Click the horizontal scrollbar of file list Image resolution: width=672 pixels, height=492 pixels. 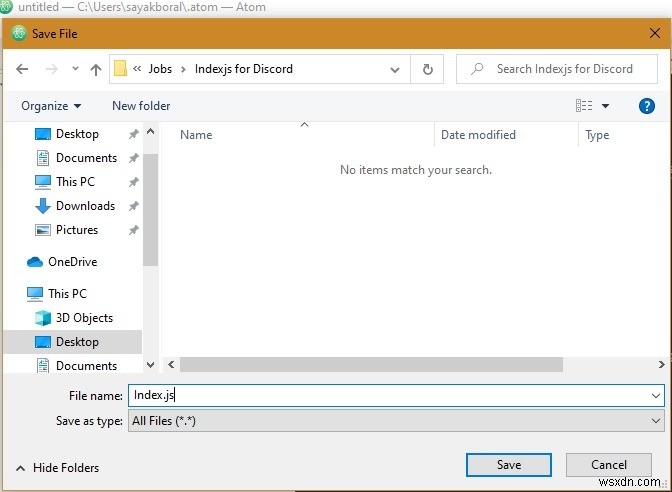tap(371, 365)
